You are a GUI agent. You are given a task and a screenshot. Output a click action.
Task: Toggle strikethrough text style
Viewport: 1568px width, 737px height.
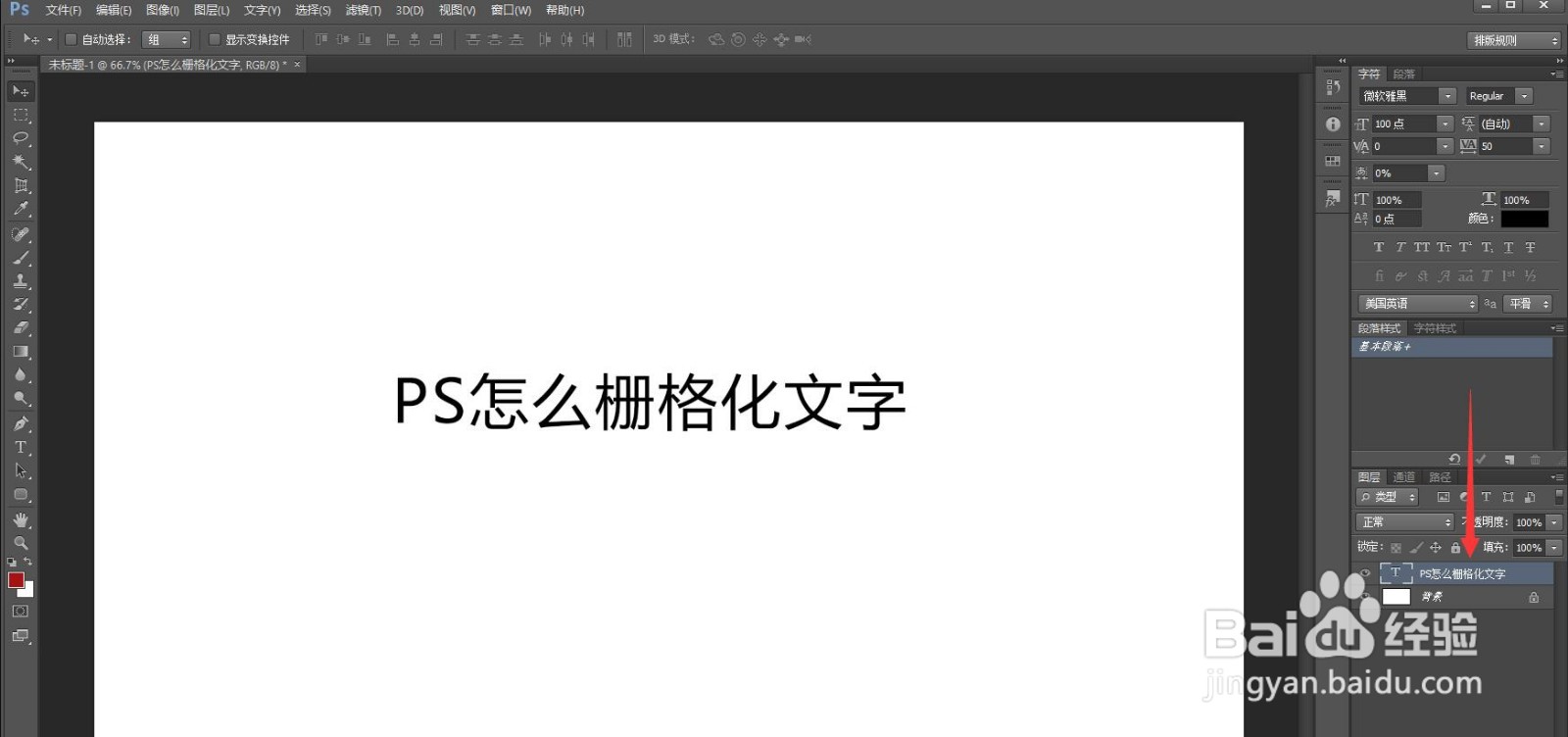[x=1530, y=248]
